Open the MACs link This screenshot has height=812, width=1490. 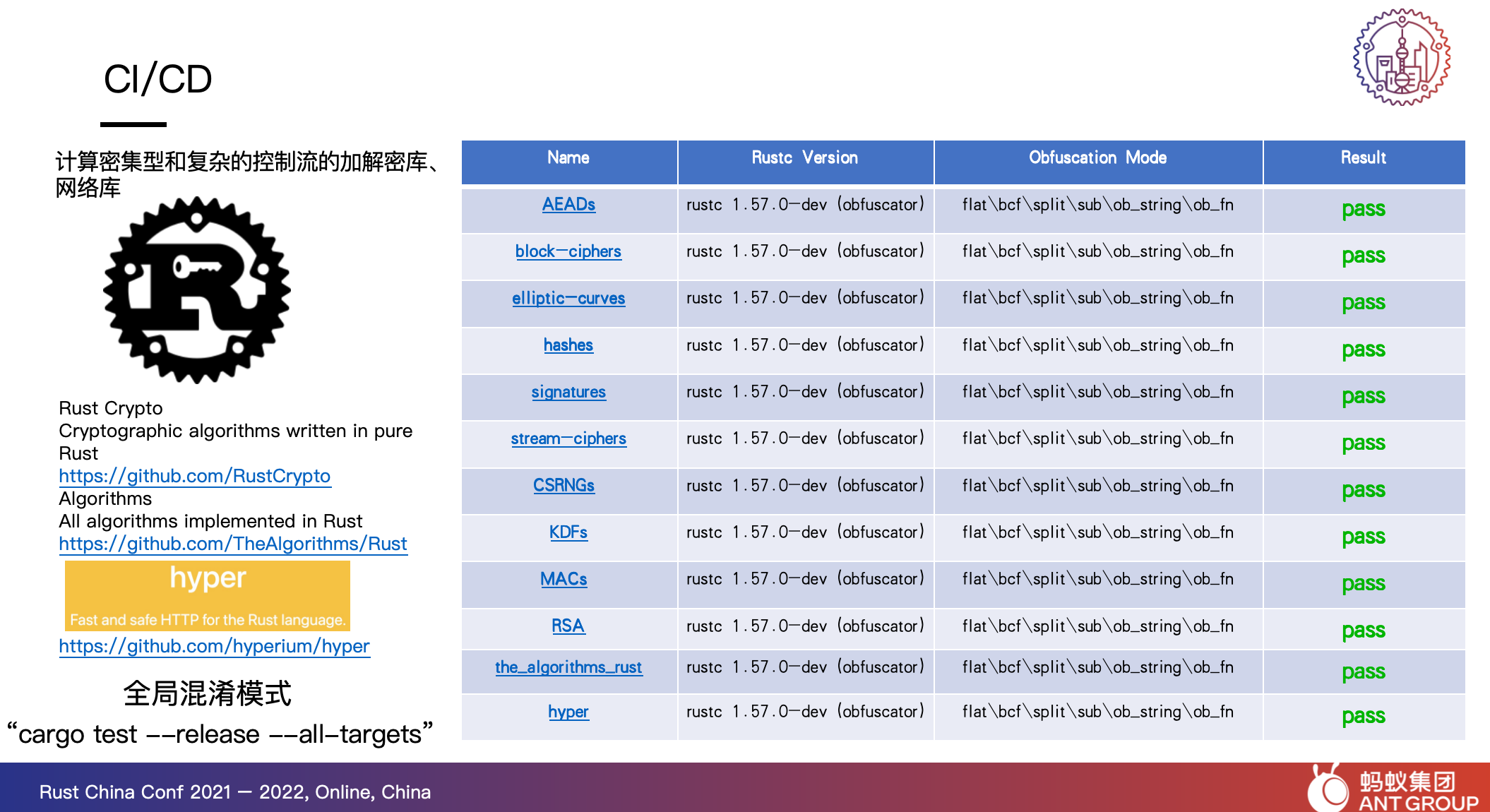564,579
